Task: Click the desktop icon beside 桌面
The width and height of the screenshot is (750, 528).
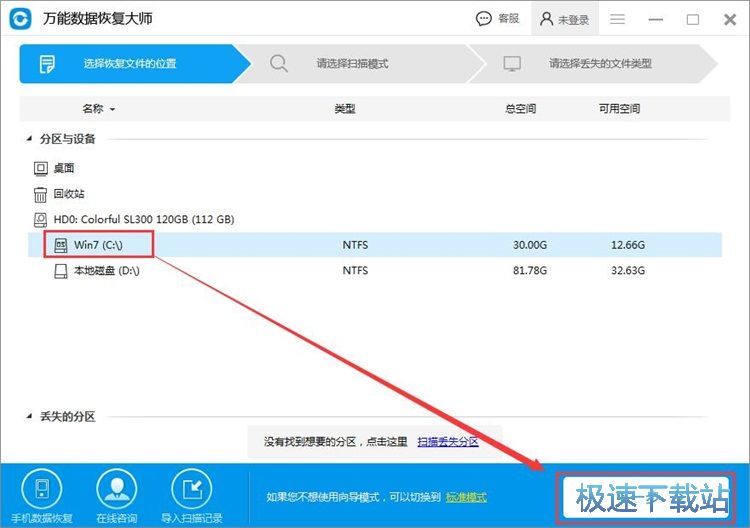Action: point(41,168)
